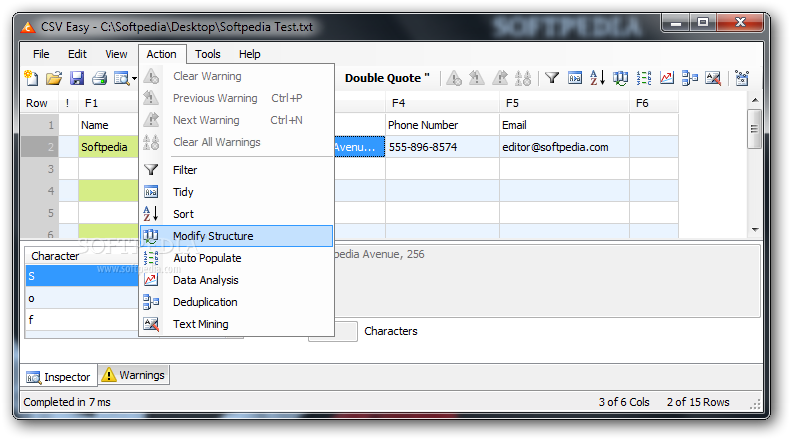Screen dimensions: 791x440
Task: Click the Characters count input box
Action: [346, 332]
